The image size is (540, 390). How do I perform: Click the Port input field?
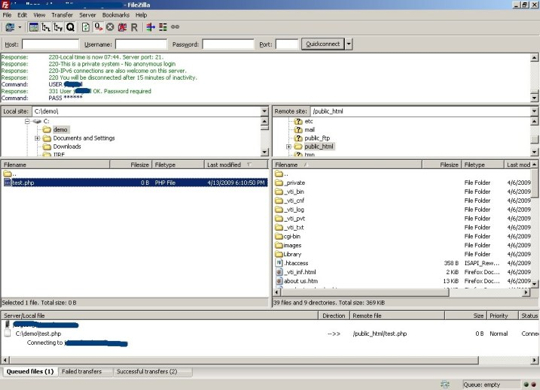[287, 44]
